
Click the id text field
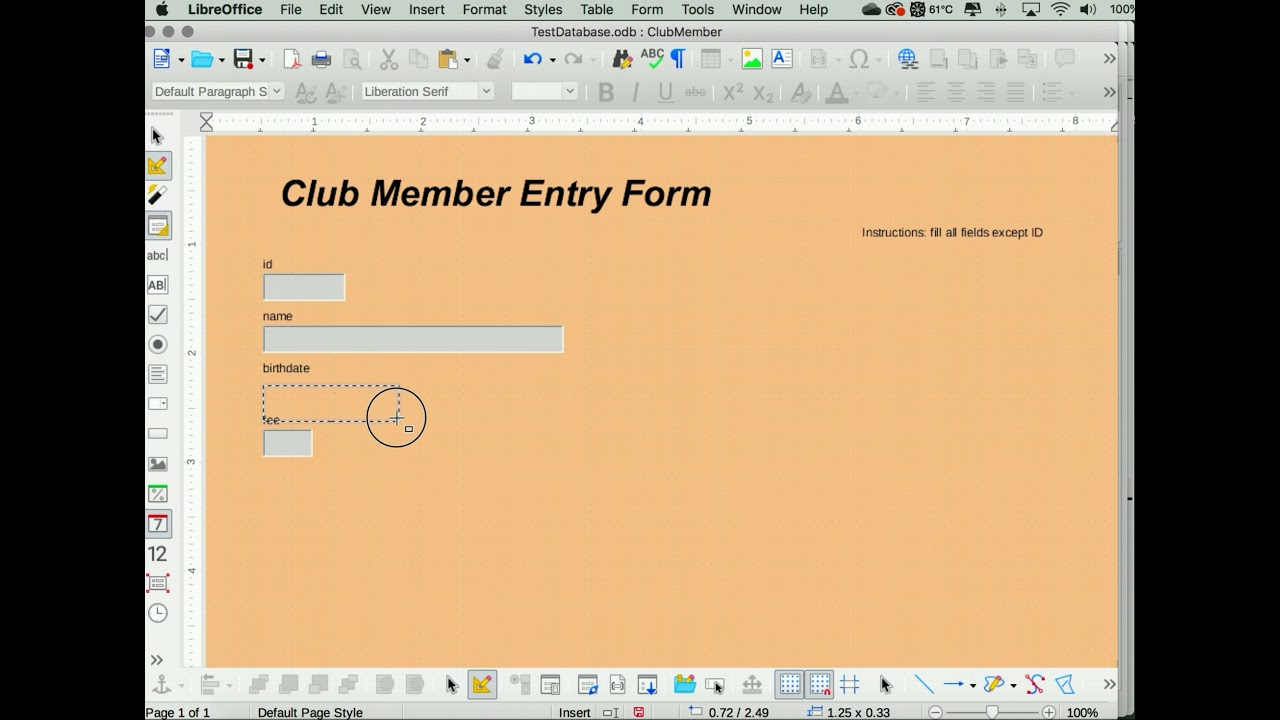304,287
